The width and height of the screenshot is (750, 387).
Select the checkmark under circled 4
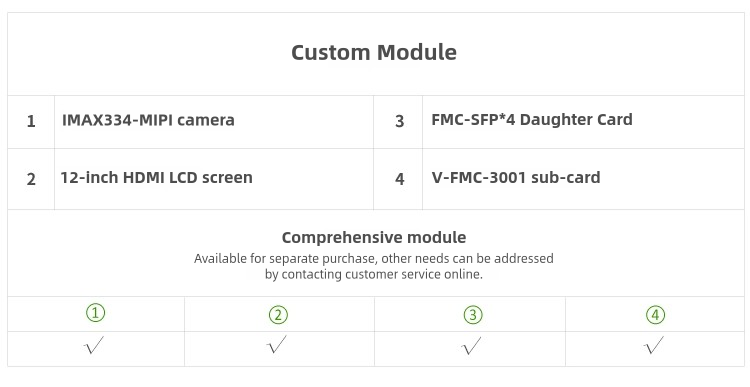[654, 345]
